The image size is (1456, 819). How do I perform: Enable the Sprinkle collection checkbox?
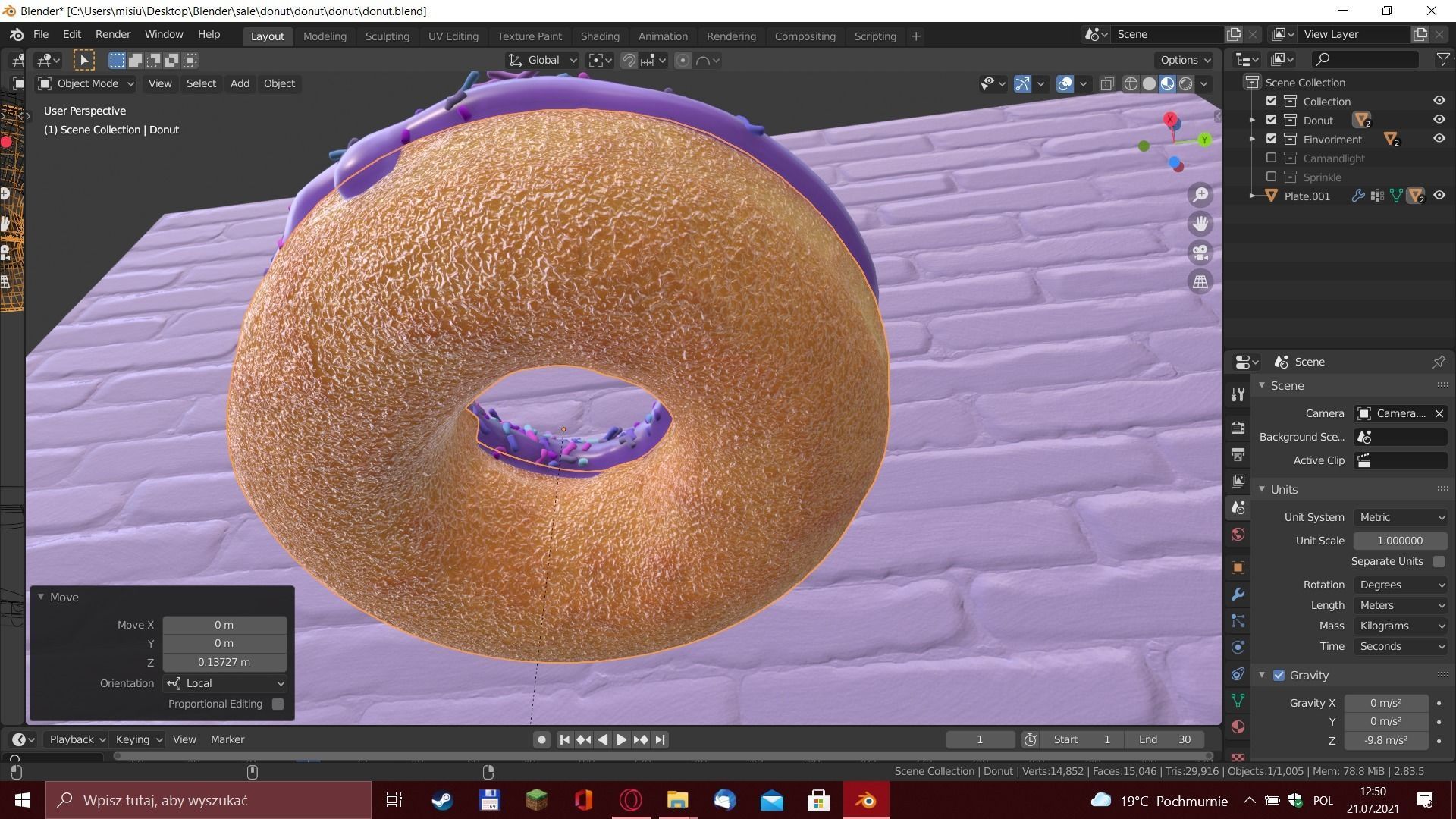(1272, 177)
